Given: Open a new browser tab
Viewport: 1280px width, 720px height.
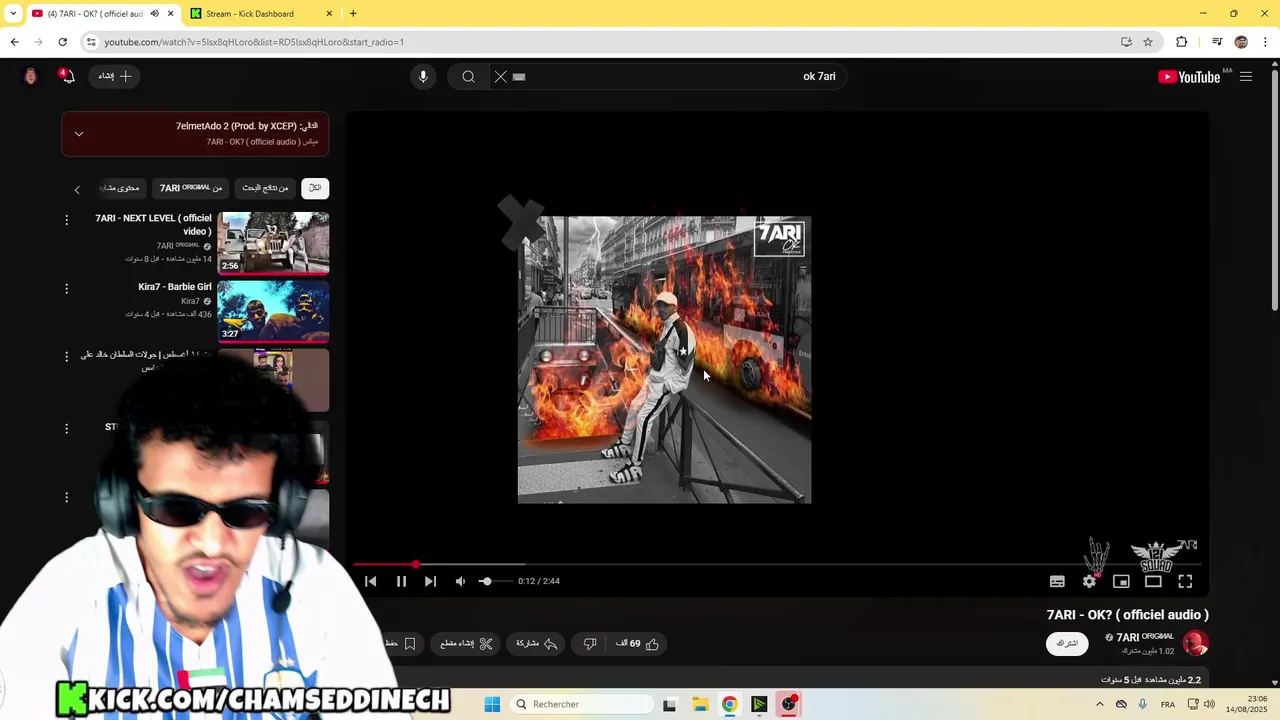Looking at the screenshot, I should [x=353, y=14].
